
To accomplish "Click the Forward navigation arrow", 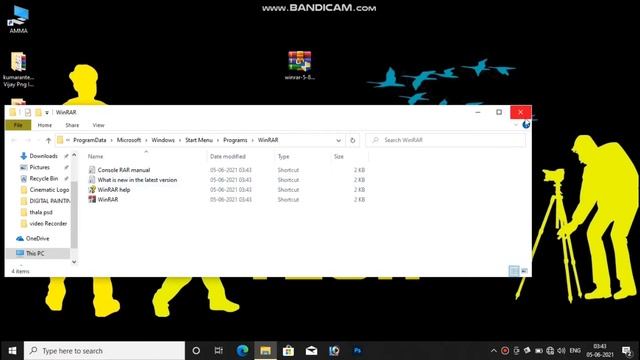I will [x=28, y=140].
